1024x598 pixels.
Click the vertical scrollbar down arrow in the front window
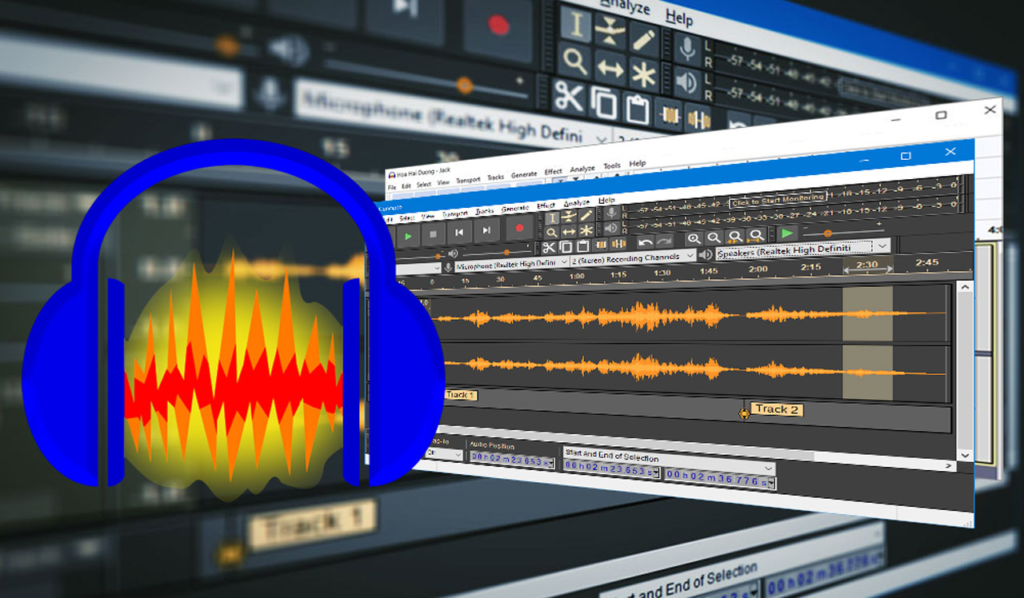(965, 455)
